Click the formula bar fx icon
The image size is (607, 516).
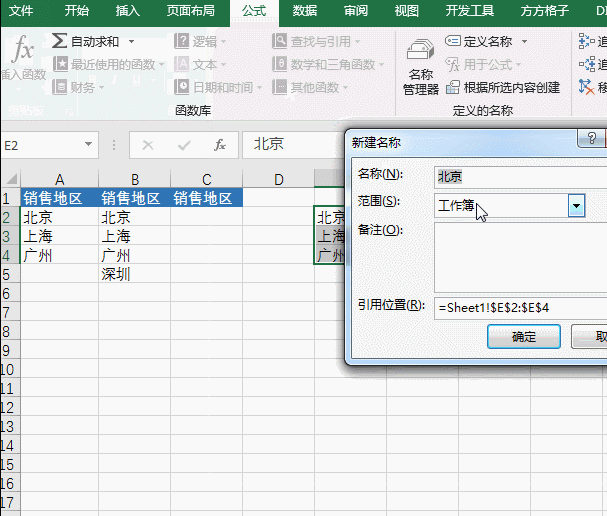(220, 146)
